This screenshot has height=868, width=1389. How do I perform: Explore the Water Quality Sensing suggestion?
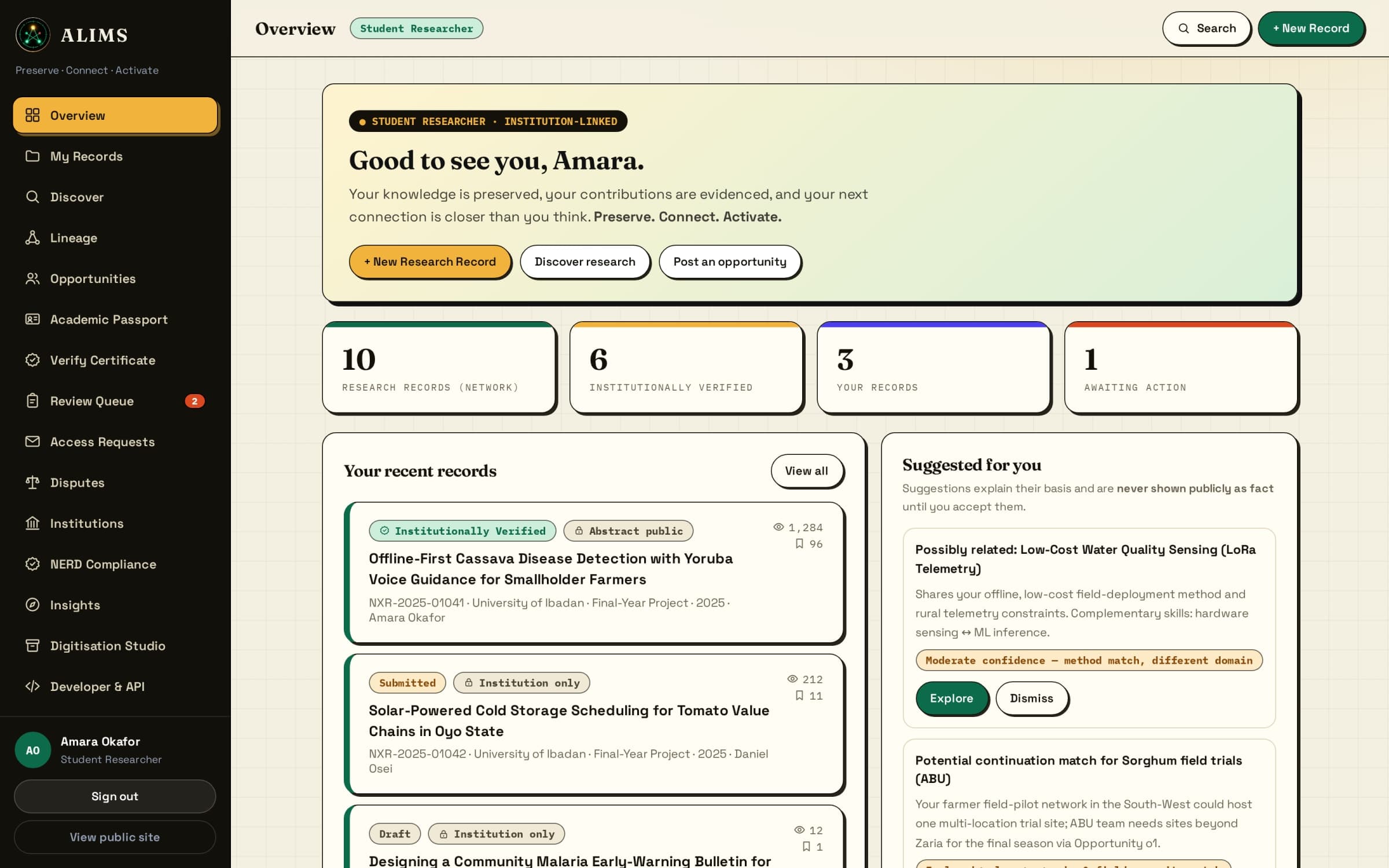[x=951, y=698]
